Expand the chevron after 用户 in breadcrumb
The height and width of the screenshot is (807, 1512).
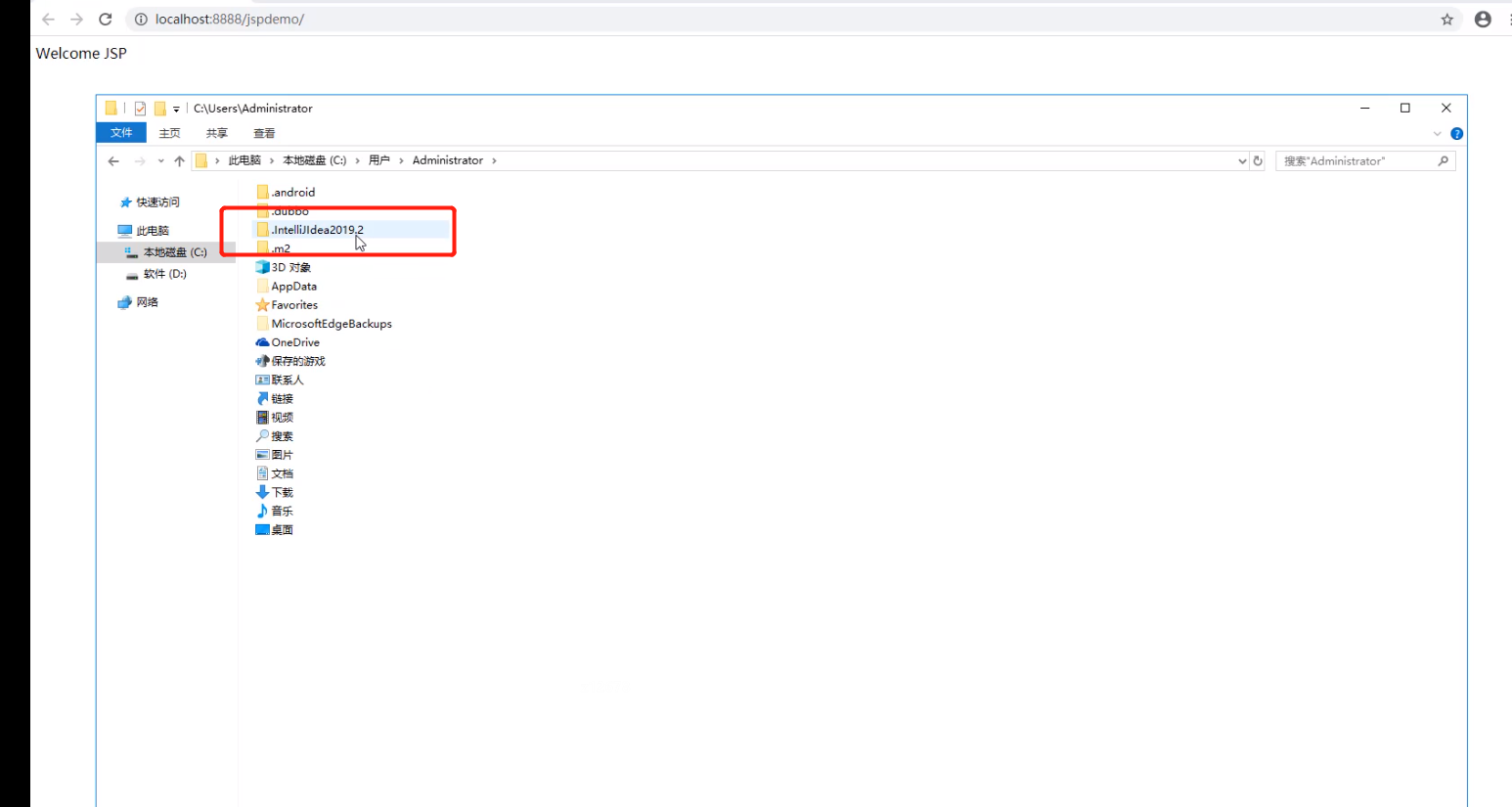(x=401, y=160)
